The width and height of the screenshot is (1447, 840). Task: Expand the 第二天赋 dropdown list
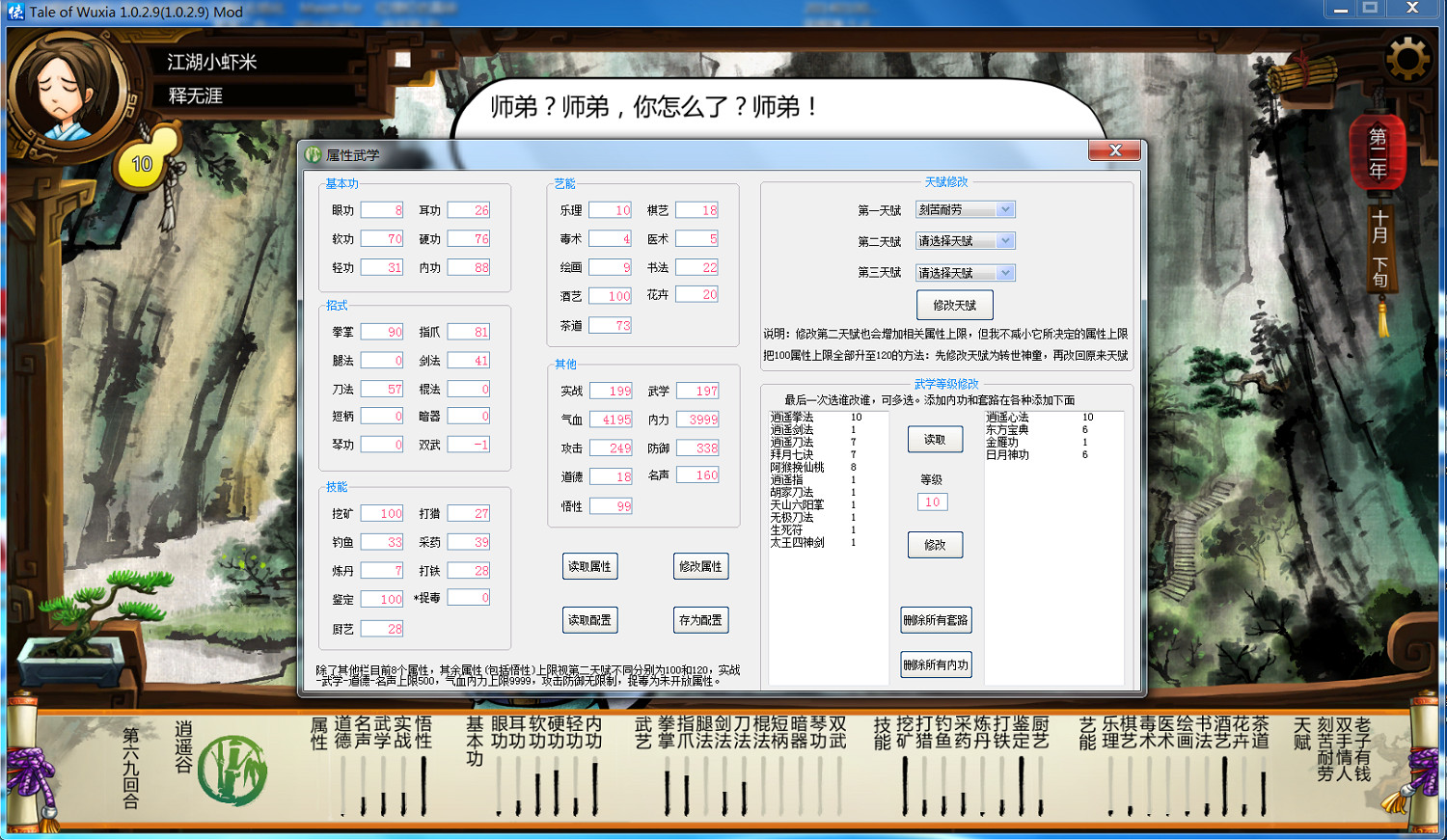pos(1005,241)
